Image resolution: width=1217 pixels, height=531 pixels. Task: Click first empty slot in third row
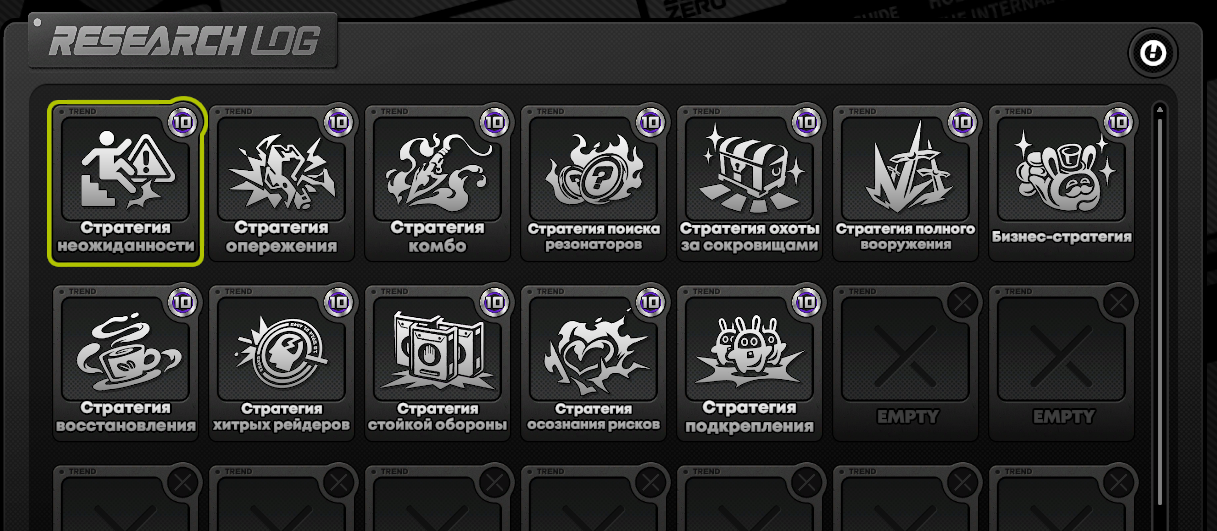click(126, 497)
